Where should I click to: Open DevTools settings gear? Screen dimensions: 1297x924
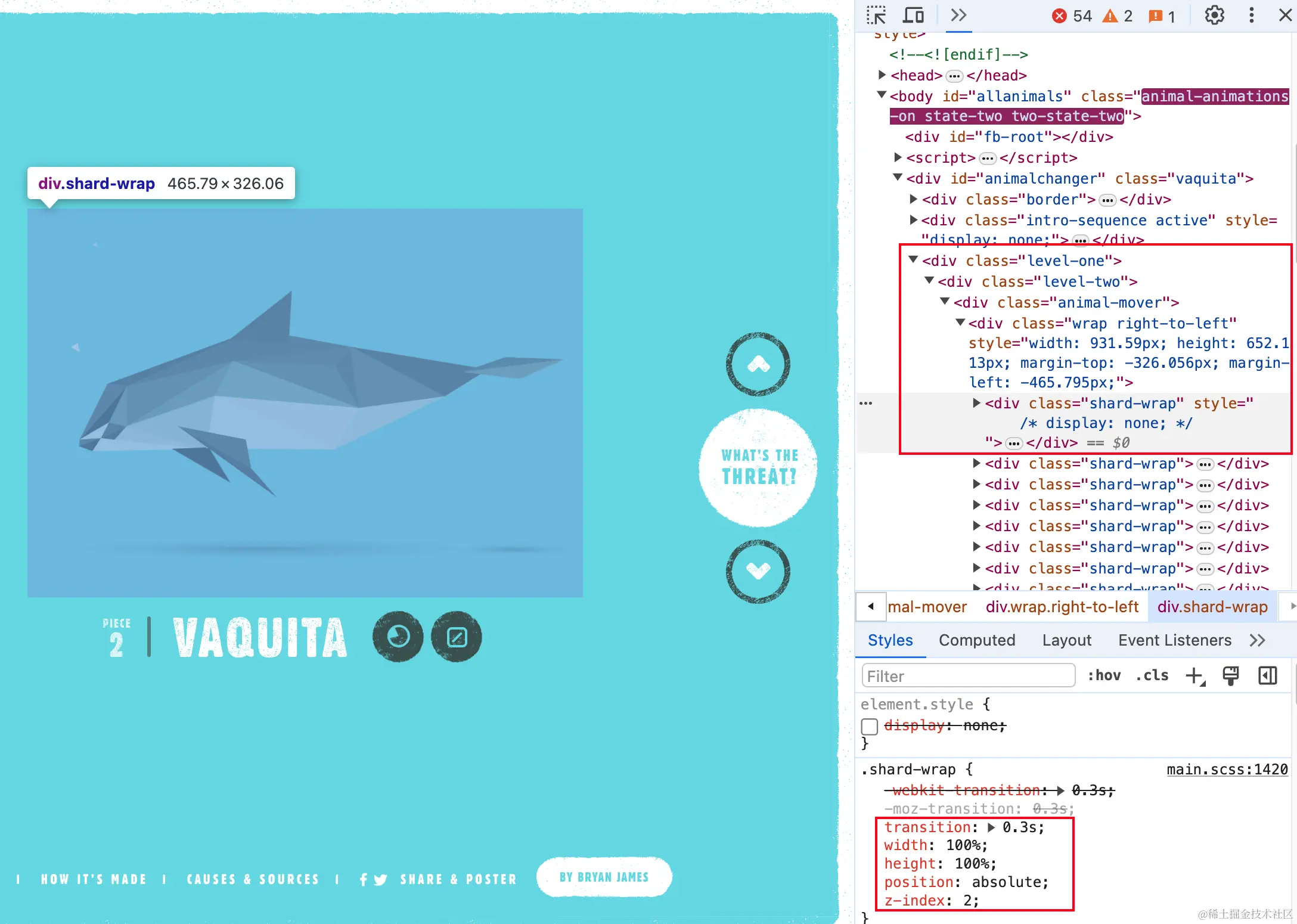tap(1214, 15)
